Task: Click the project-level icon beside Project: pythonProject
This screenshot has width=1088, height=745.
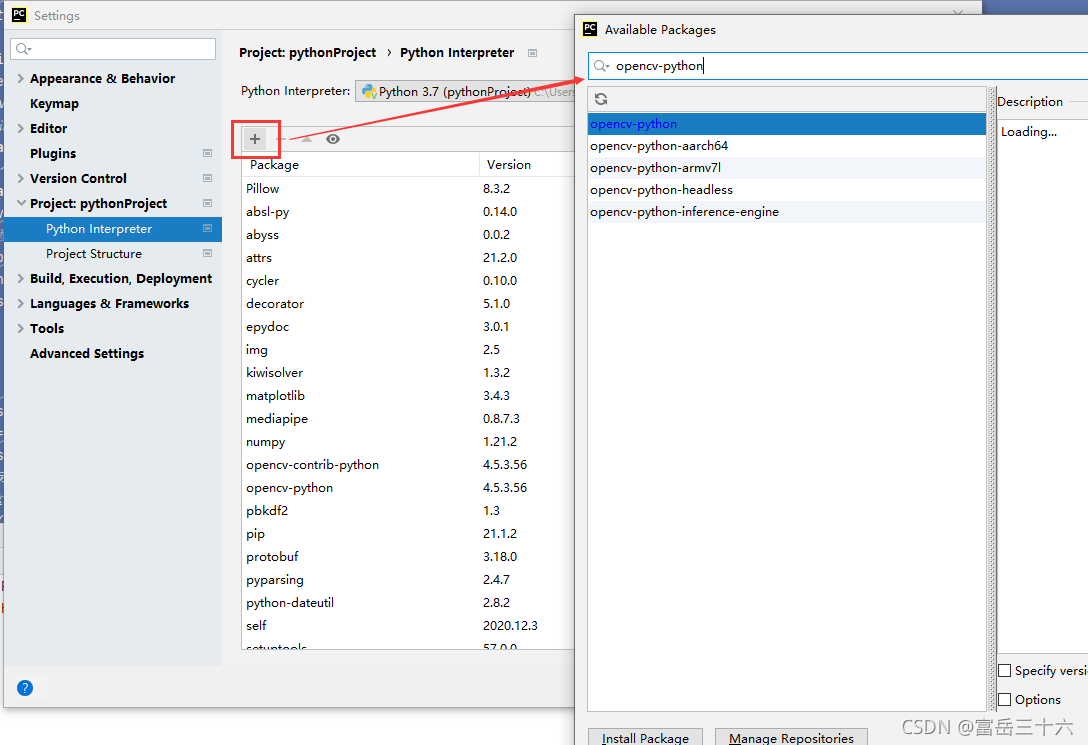Action: [207, 203]
